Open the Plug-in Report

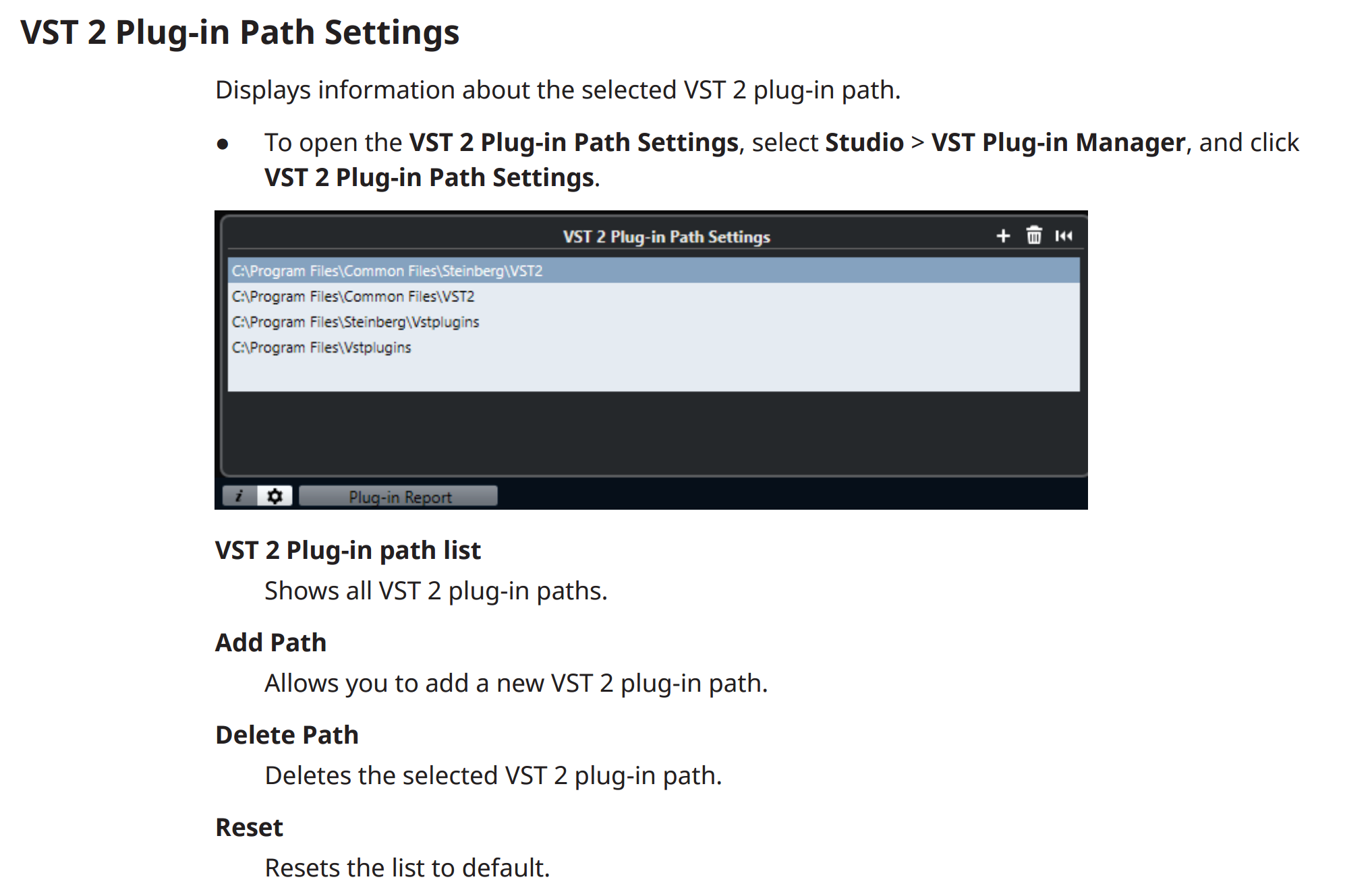coord(399,496)
